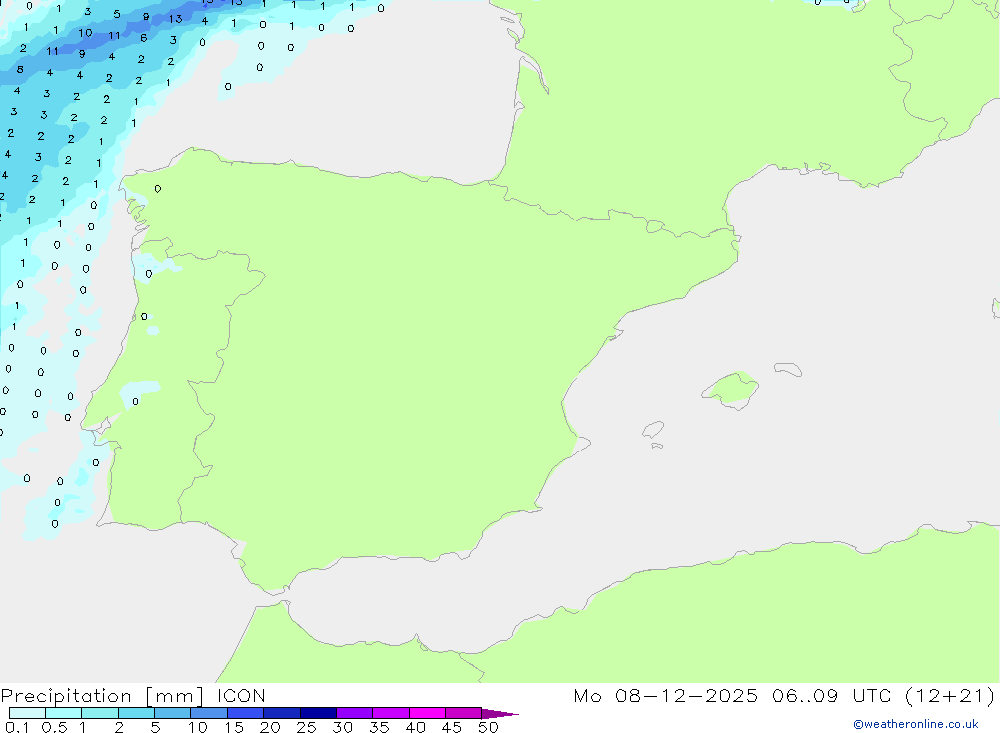Click the 0.1–0.5 mm legend swatch

click(x=27, y=713)
